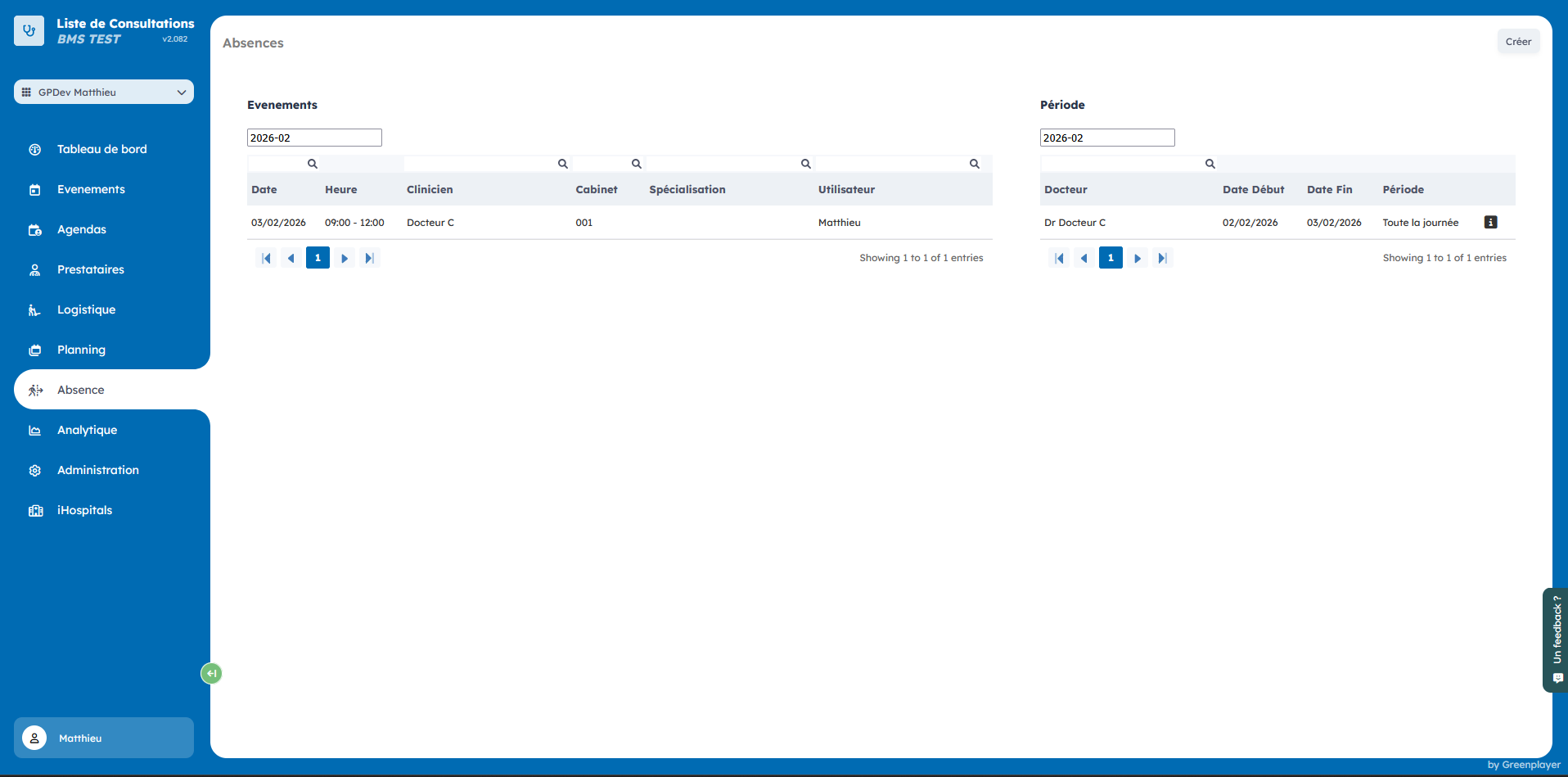Open the GPDev Matthieu dropdown
This screenshot has width=1568, height=777.
coord(104,92)
